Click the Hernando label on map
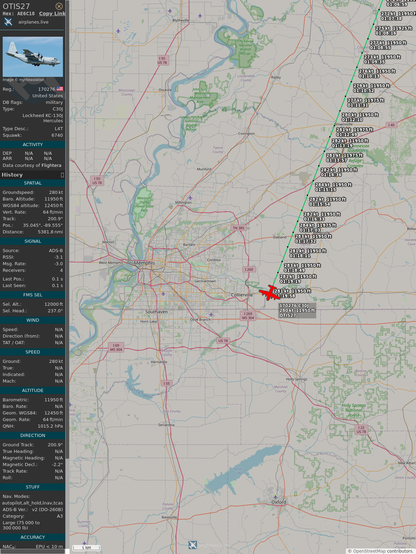 click(159, 362)
